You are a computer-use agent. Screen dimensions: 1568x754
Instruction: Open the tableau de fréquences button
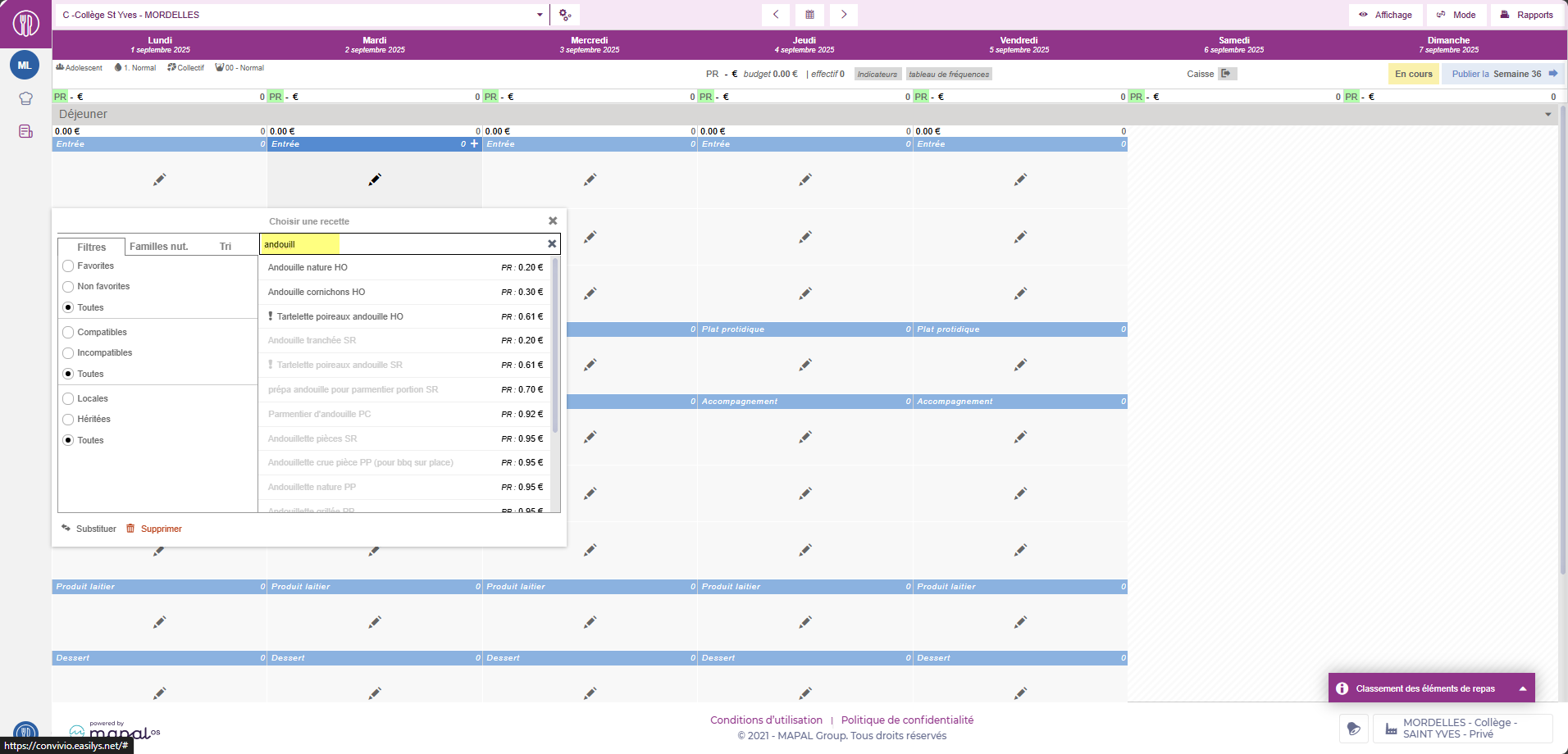[x=949, y=74]
